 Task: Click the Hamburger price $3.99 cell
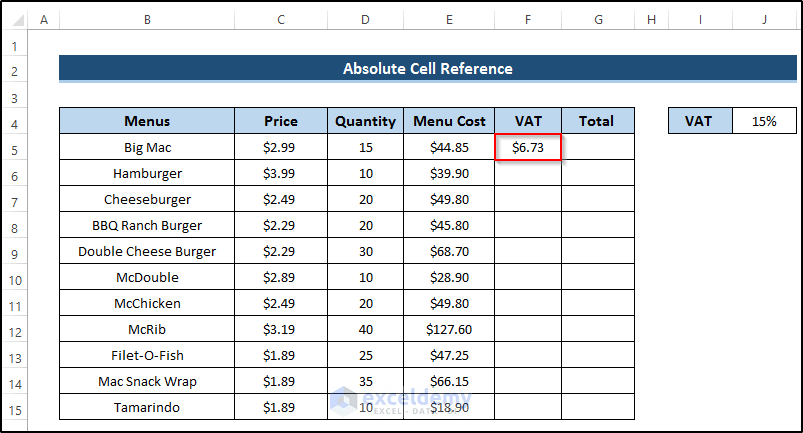[281, 174]
